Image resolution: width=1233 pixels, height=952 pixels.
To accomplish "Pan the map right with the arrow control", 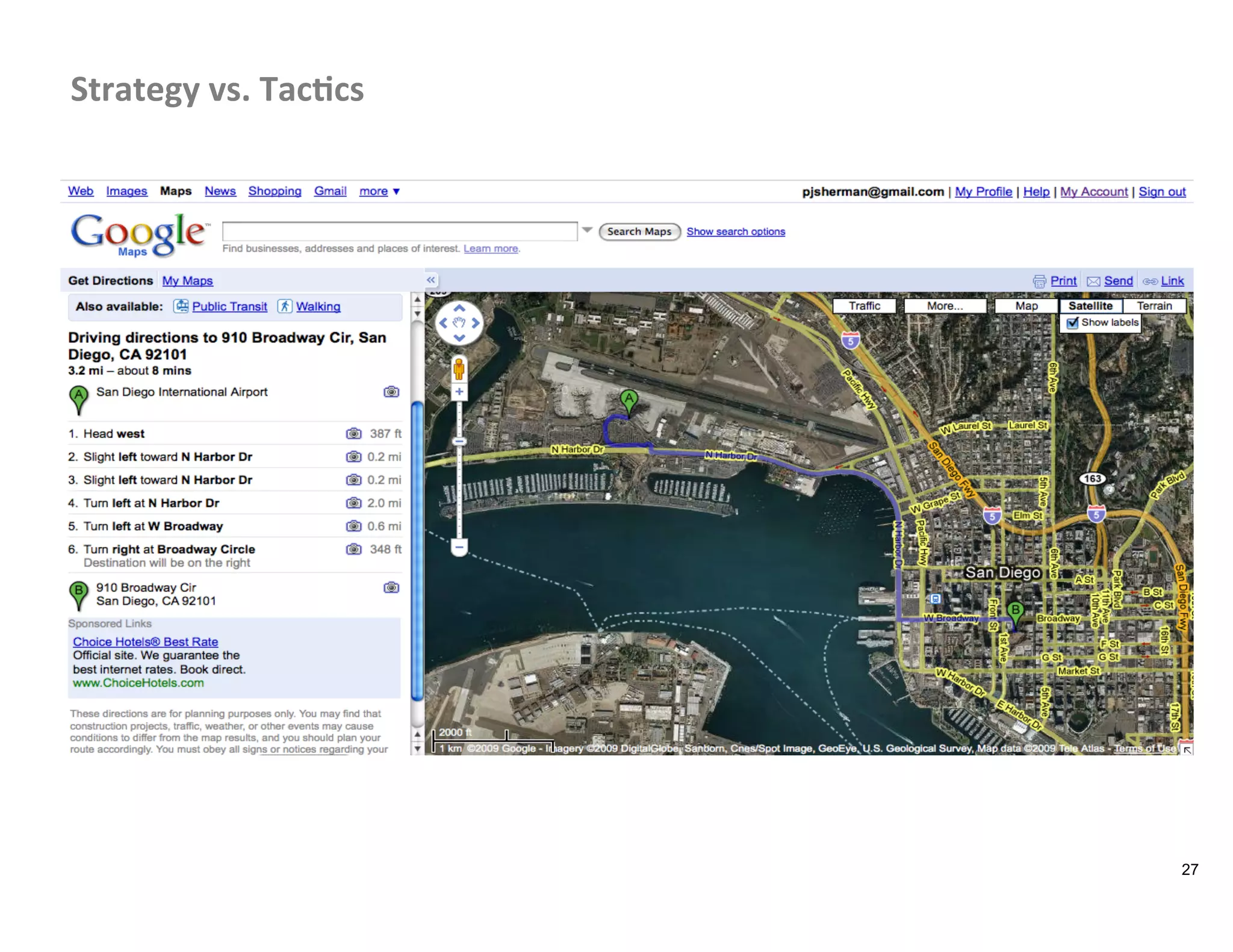I will 476,323.
